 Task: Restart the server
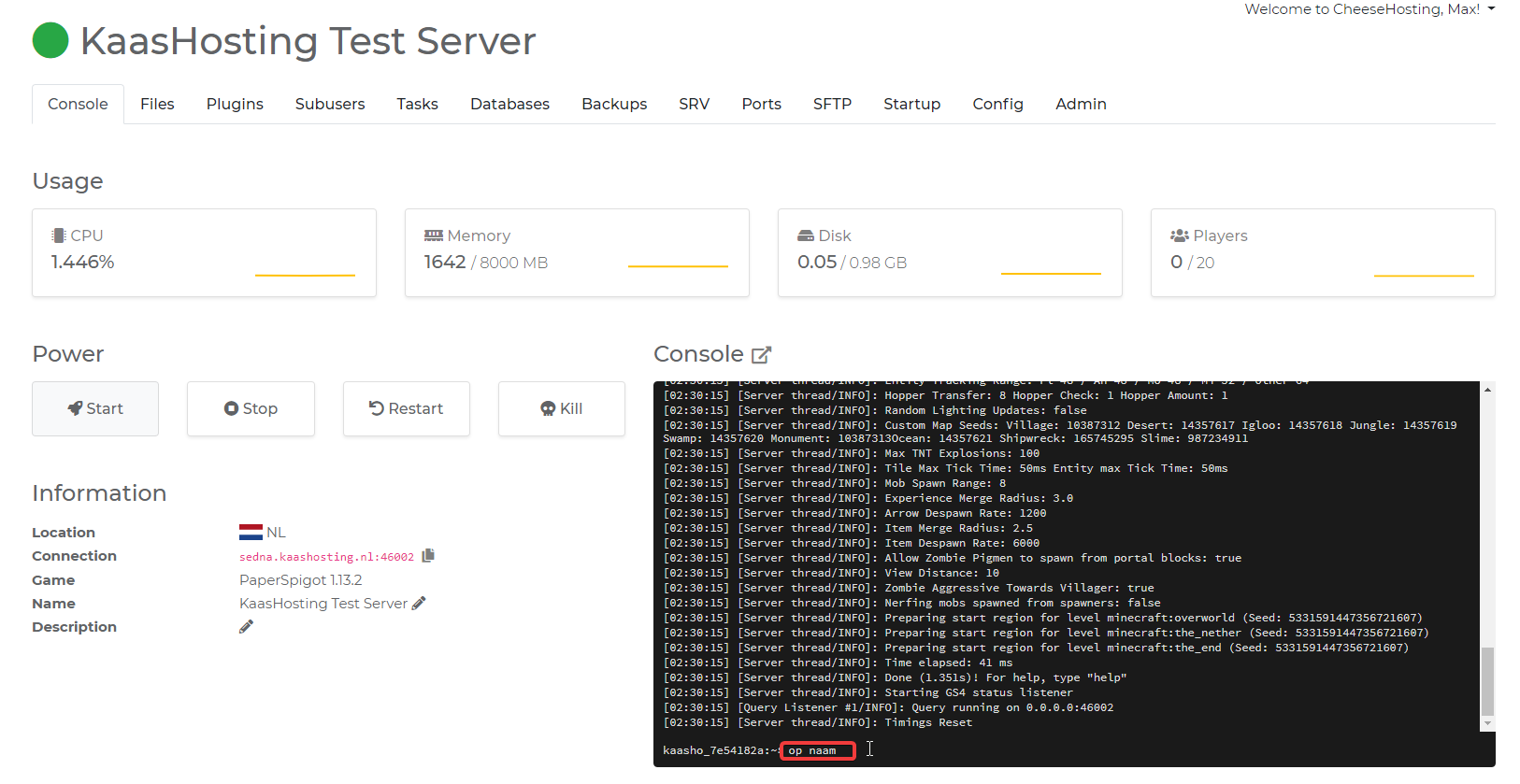coord(406,408)
